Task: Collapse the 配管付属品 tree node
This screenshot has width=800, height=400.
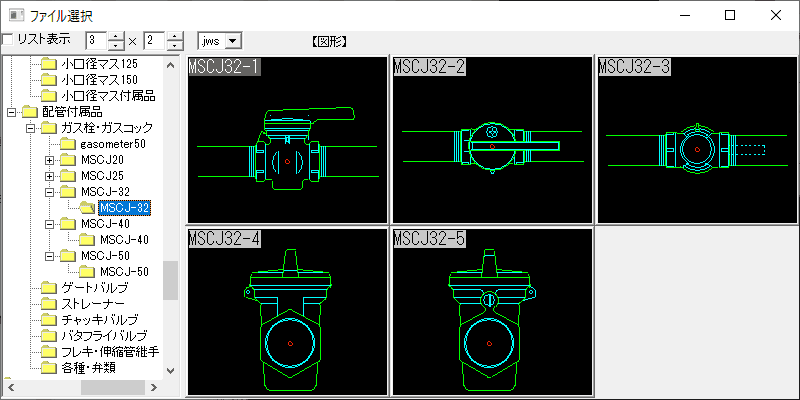Action: (12, 112)
